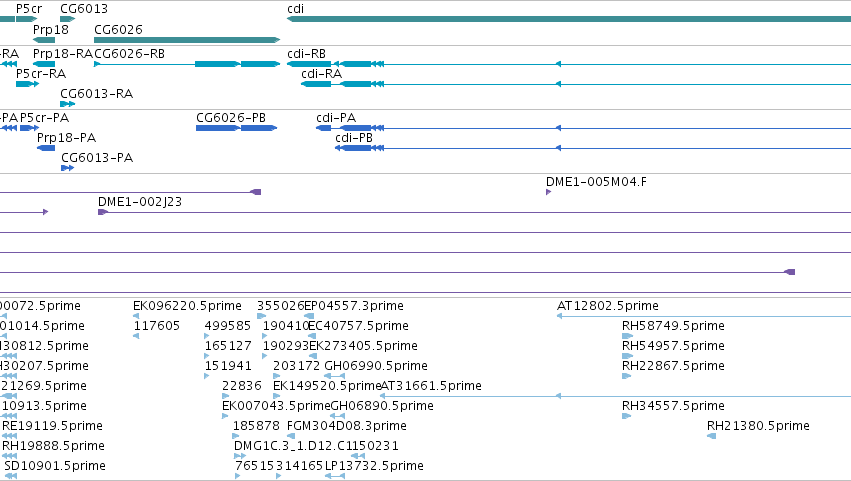Select EST RH54957.5prime
This screenshot has height=481, width=851.
pos(674,346)
